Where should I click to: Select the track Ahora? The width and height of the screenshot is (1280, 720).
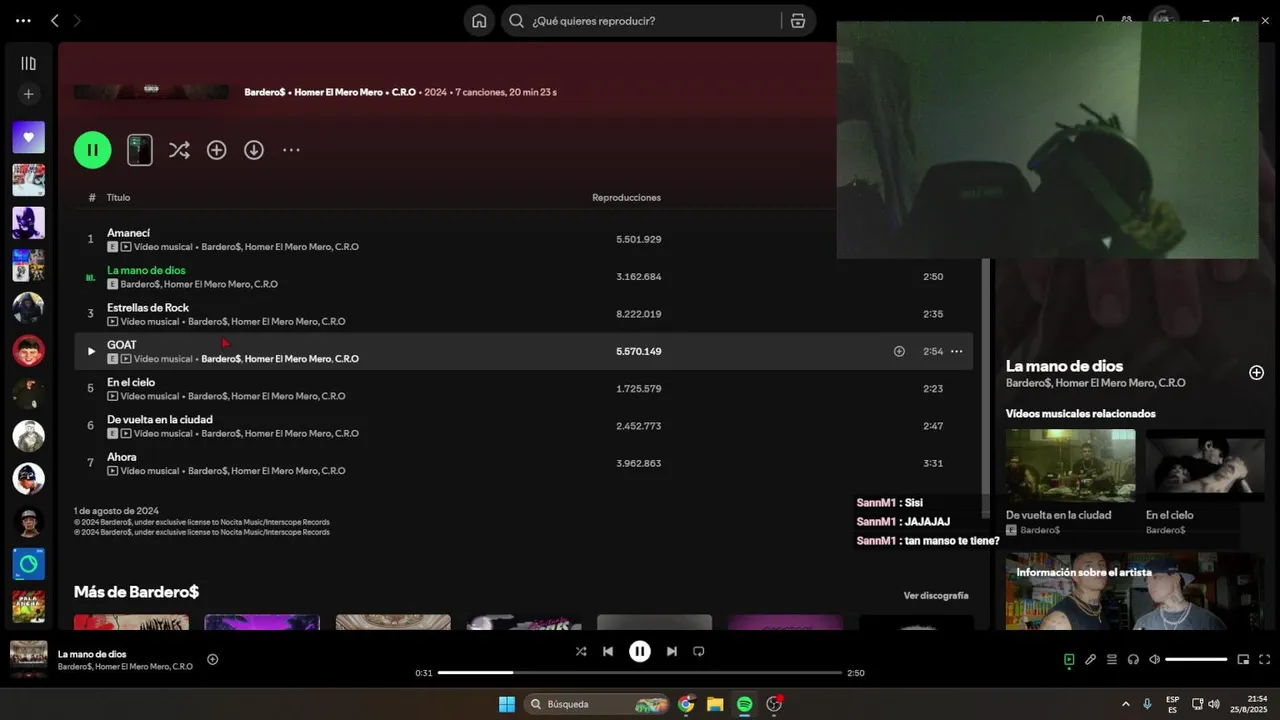(122, 457)
